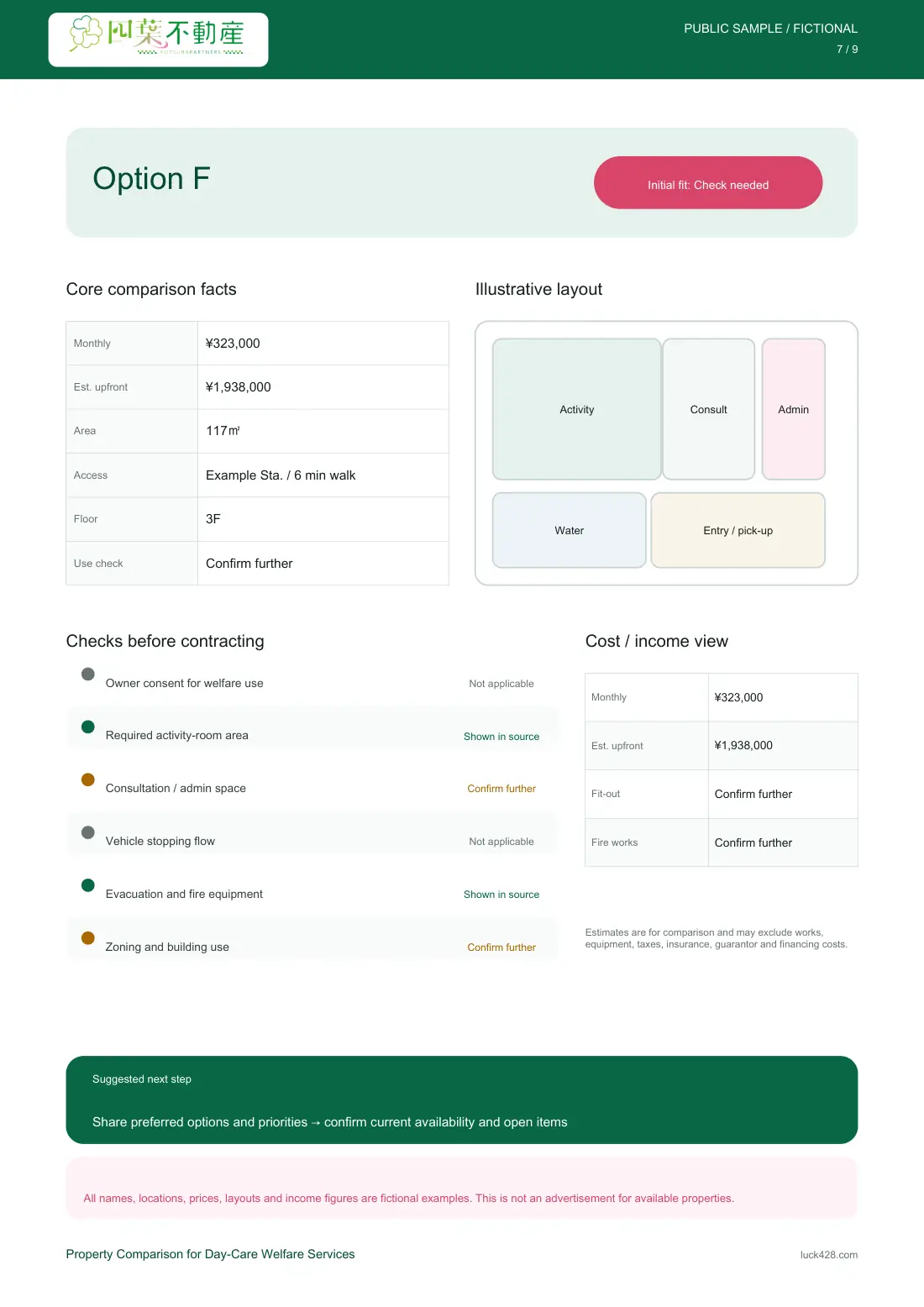
Task: Click 'PUBLIC SAMPLE / FICTIONAL' header text
Action: pyautogui.click(x=770, y=29)
